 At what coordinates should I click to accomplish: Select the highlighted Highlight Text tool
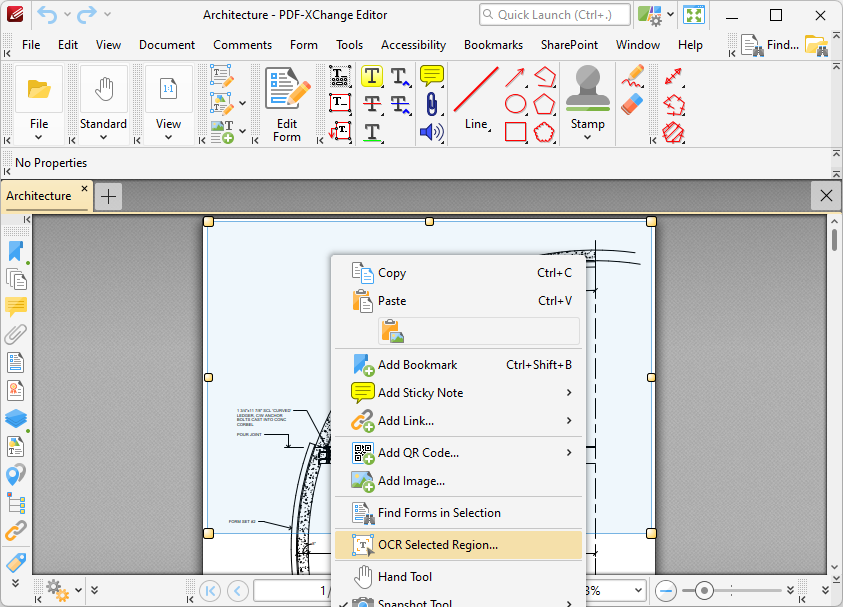[x=372, y=76]
